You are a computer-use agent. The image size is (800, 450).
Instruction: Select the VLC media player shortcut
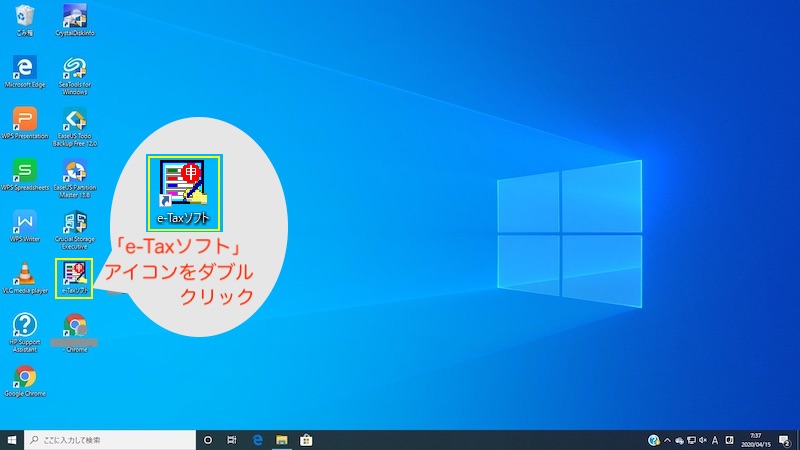[x=24, y=278]
